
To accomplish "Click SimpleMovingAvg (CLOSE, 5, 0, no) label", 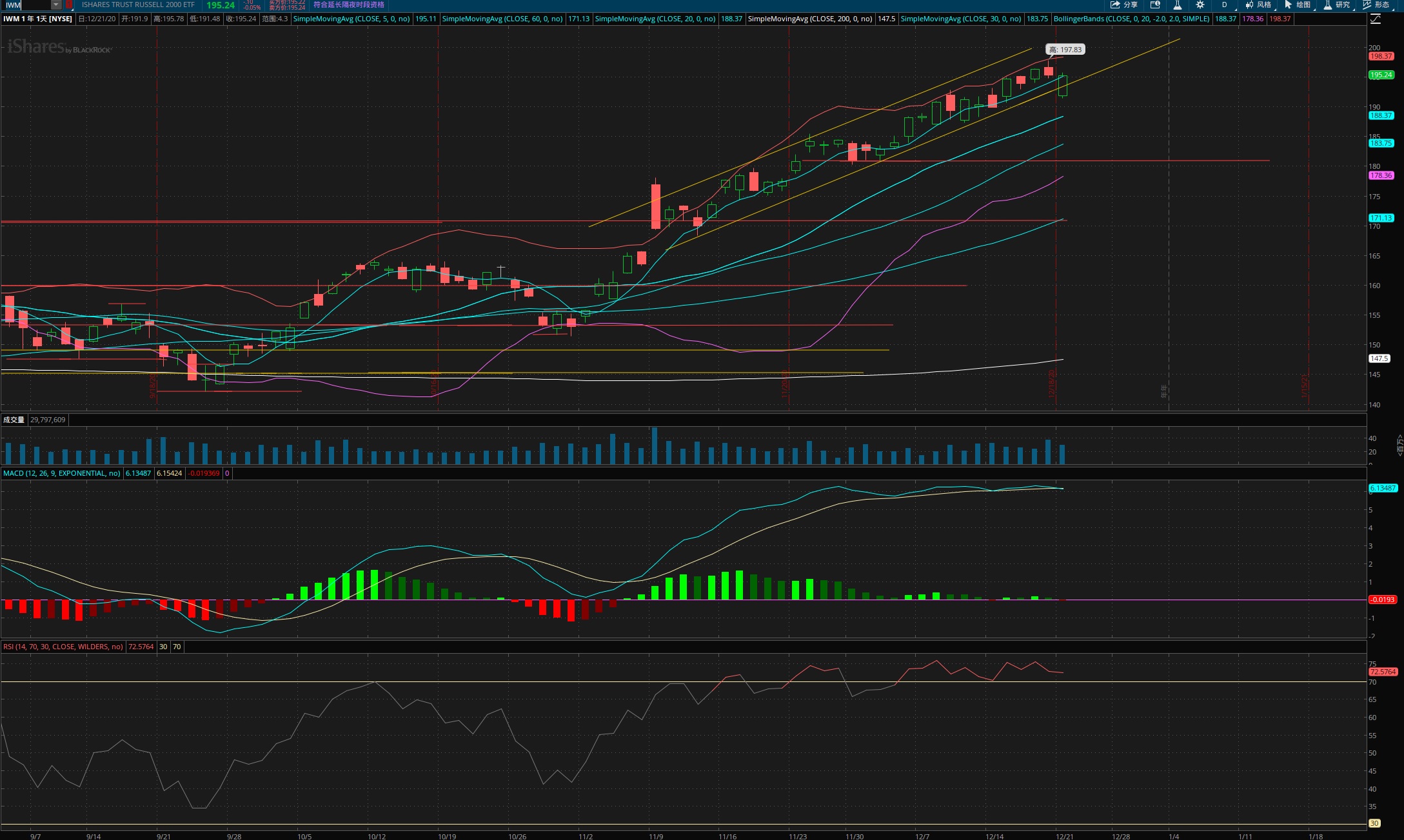I will (x=351, y=19).
